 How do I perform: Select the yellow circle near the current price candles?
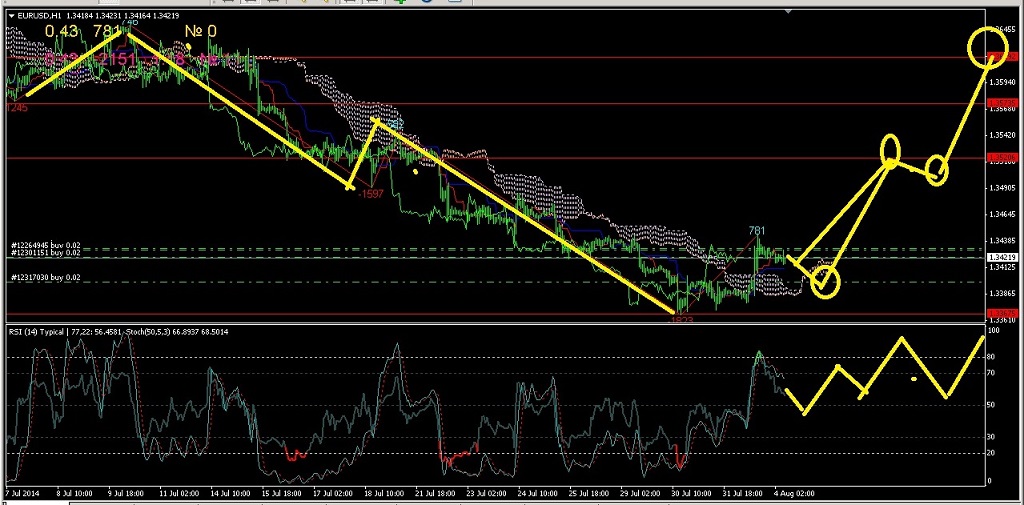click(825, 282)
